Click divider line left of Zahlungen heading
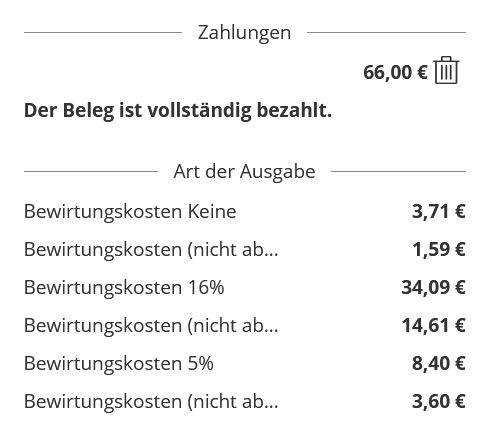The width and height of the screenshot is (489, 437). [x=103, y=33]
